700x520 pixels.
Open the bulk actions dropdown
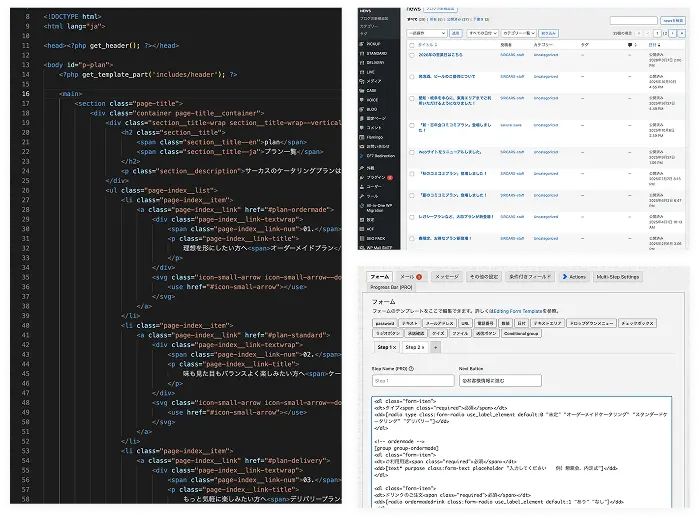(427, 33)
